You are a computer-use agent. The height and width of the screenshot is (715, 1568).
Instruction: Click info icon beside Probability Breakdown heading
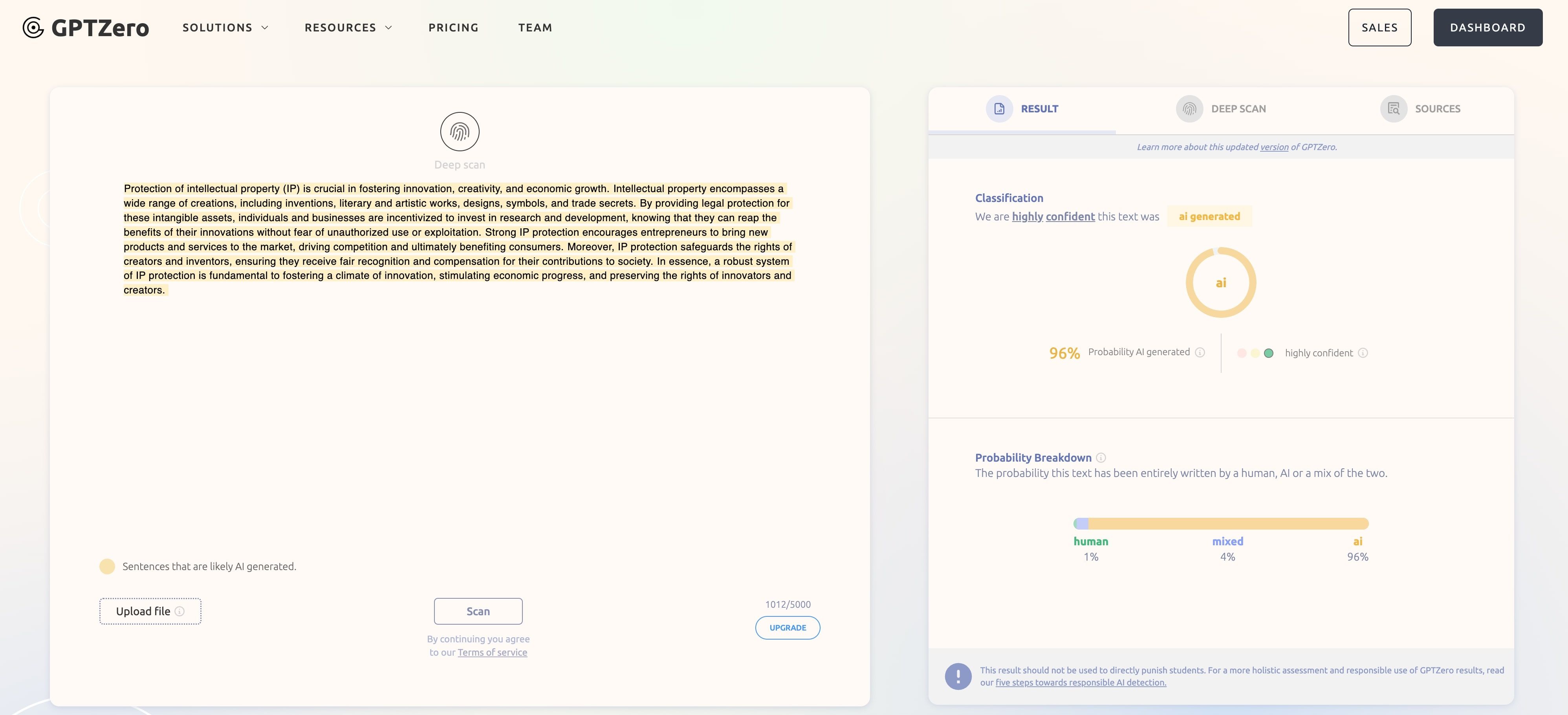click(1101, 458)
